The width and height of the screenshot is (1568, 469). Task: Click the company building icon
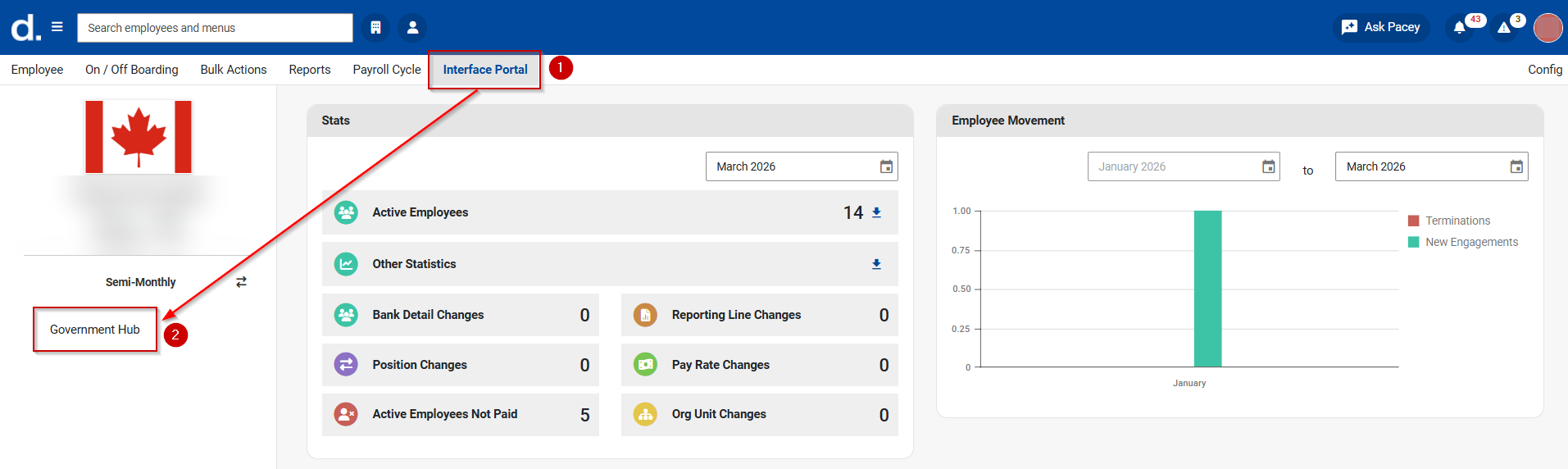tap(375, 28)
